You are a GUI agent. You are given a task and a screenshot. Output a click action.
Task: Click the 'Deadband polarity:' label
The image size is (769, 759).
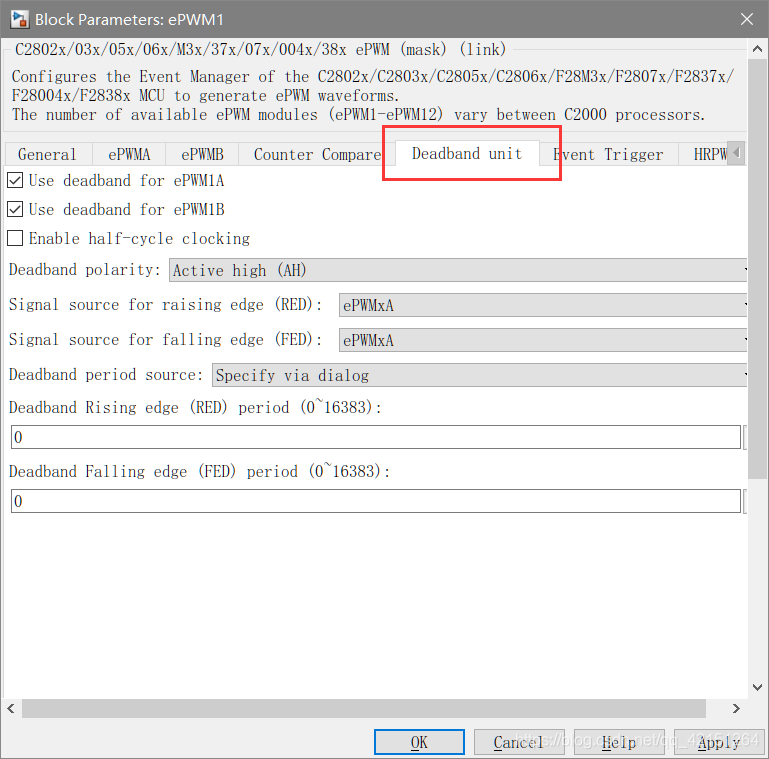click(x=84, y=270)
